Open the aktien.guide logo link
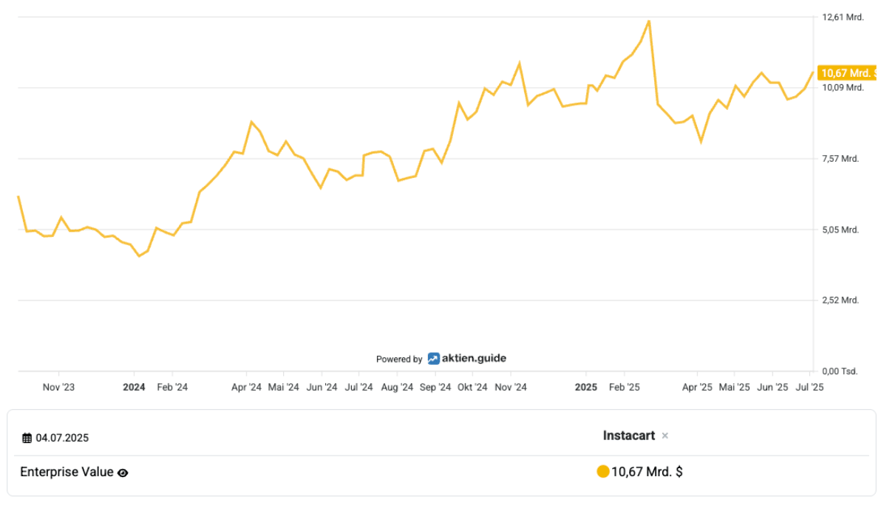Screen dimensions: 884x508 point(467,358)
